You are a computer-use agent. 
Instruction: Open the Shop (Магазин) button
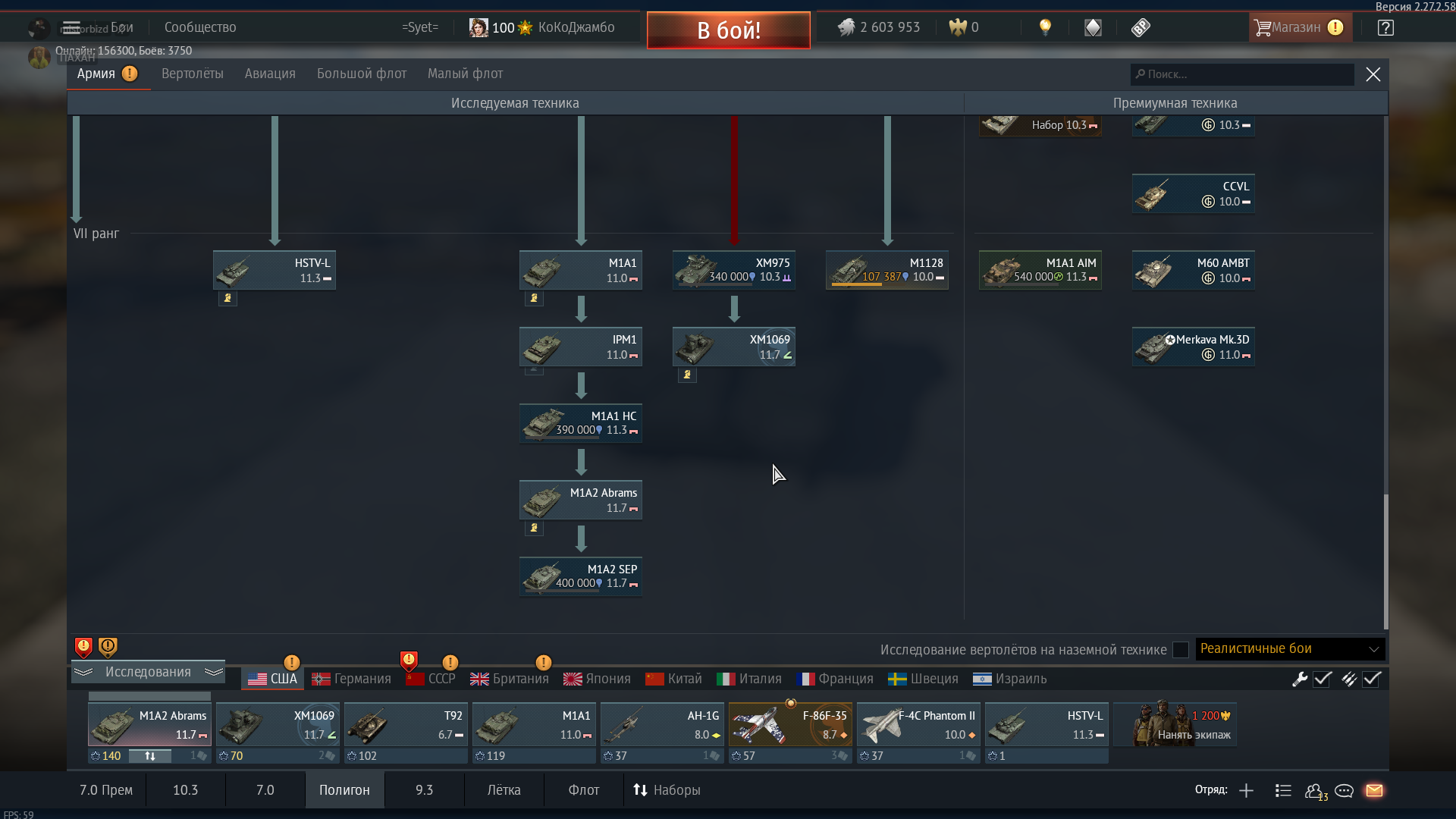[x=1300, y=27]
